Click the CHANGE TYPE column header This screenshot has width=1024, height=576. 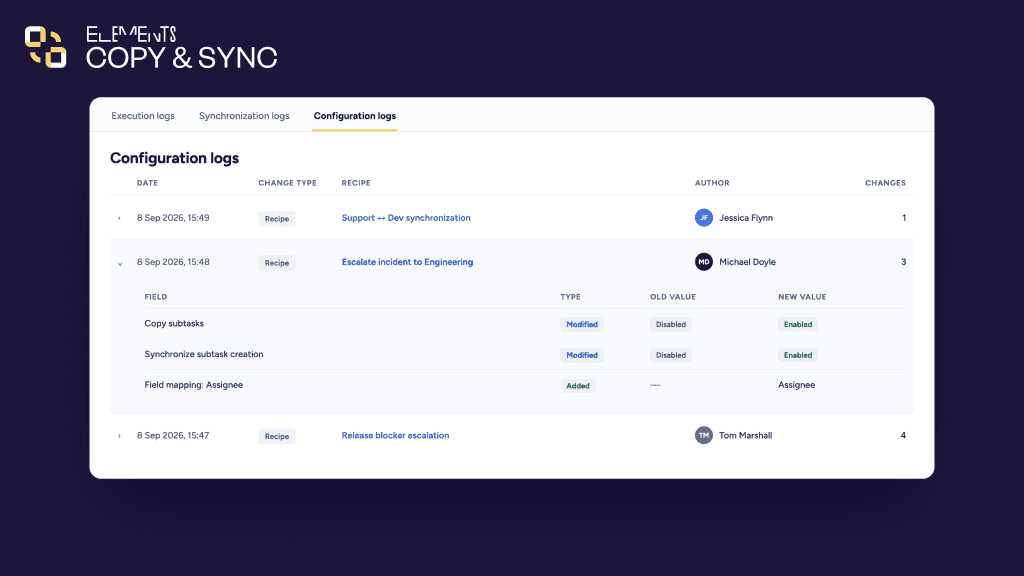tap(287, 183)
